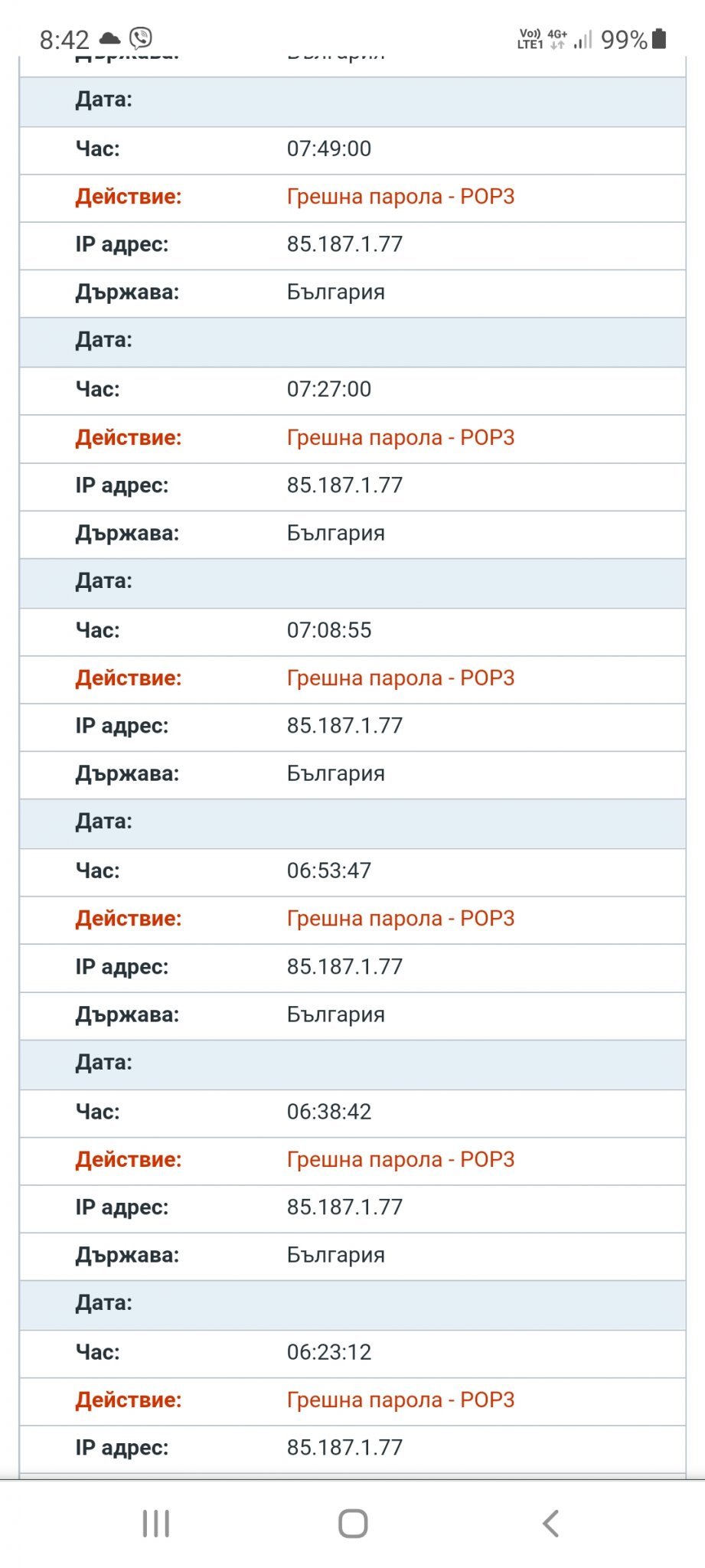Image resolution: width=705 pixels, height=1568 pixels.
Task: Open recent apps via three-bar icon
Action: click(155, 1524)
